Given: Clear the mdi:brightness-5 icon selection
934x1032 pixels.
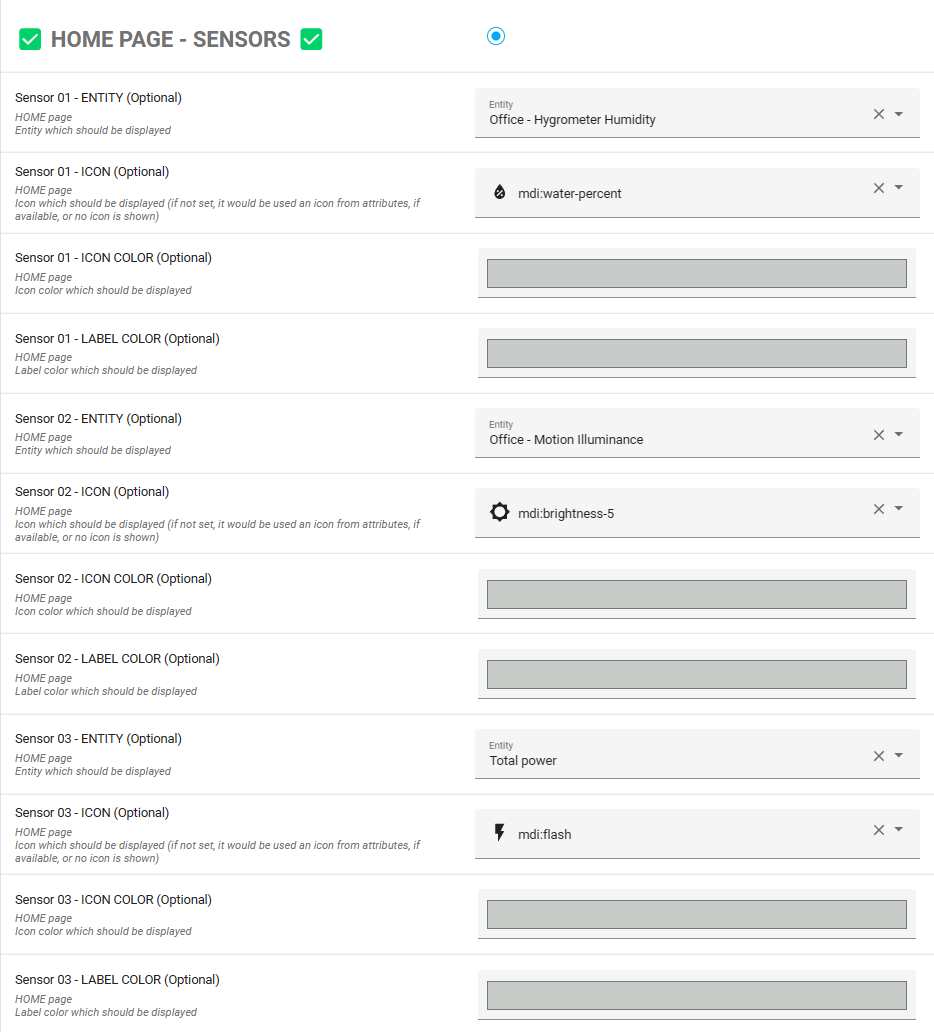Looking at the screenshot, I should [x=879, y=509].
